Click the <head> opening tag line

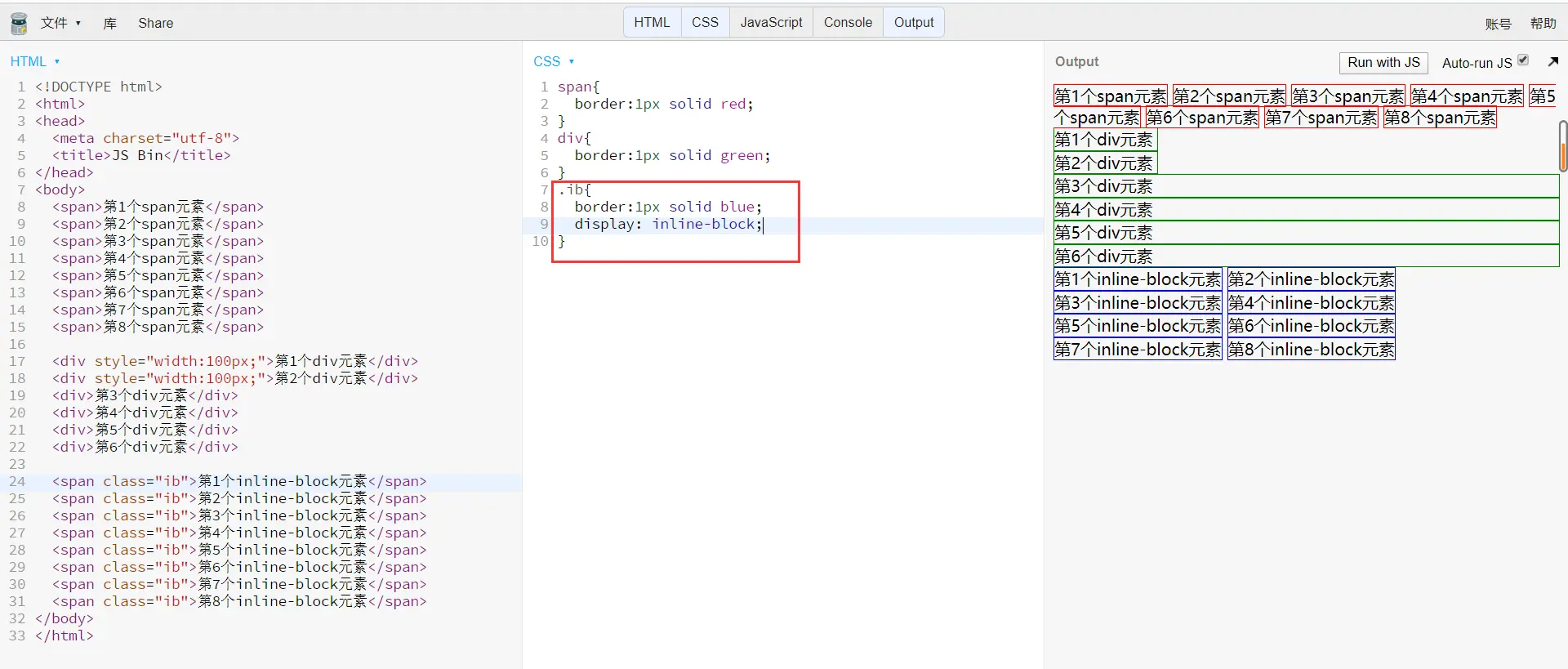[x=60, y=121]
